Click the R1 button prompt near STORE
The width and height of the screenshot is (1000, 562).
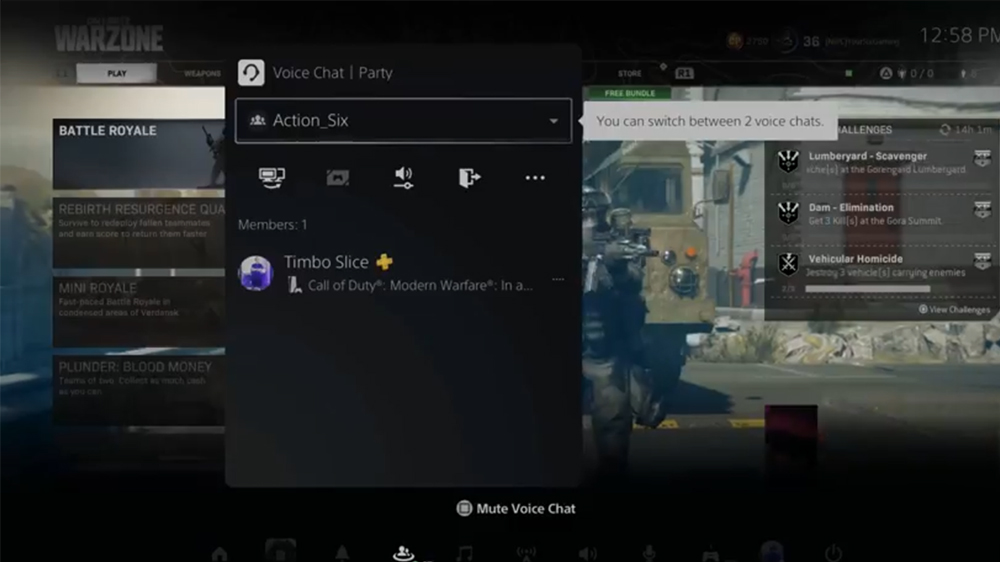684,73
